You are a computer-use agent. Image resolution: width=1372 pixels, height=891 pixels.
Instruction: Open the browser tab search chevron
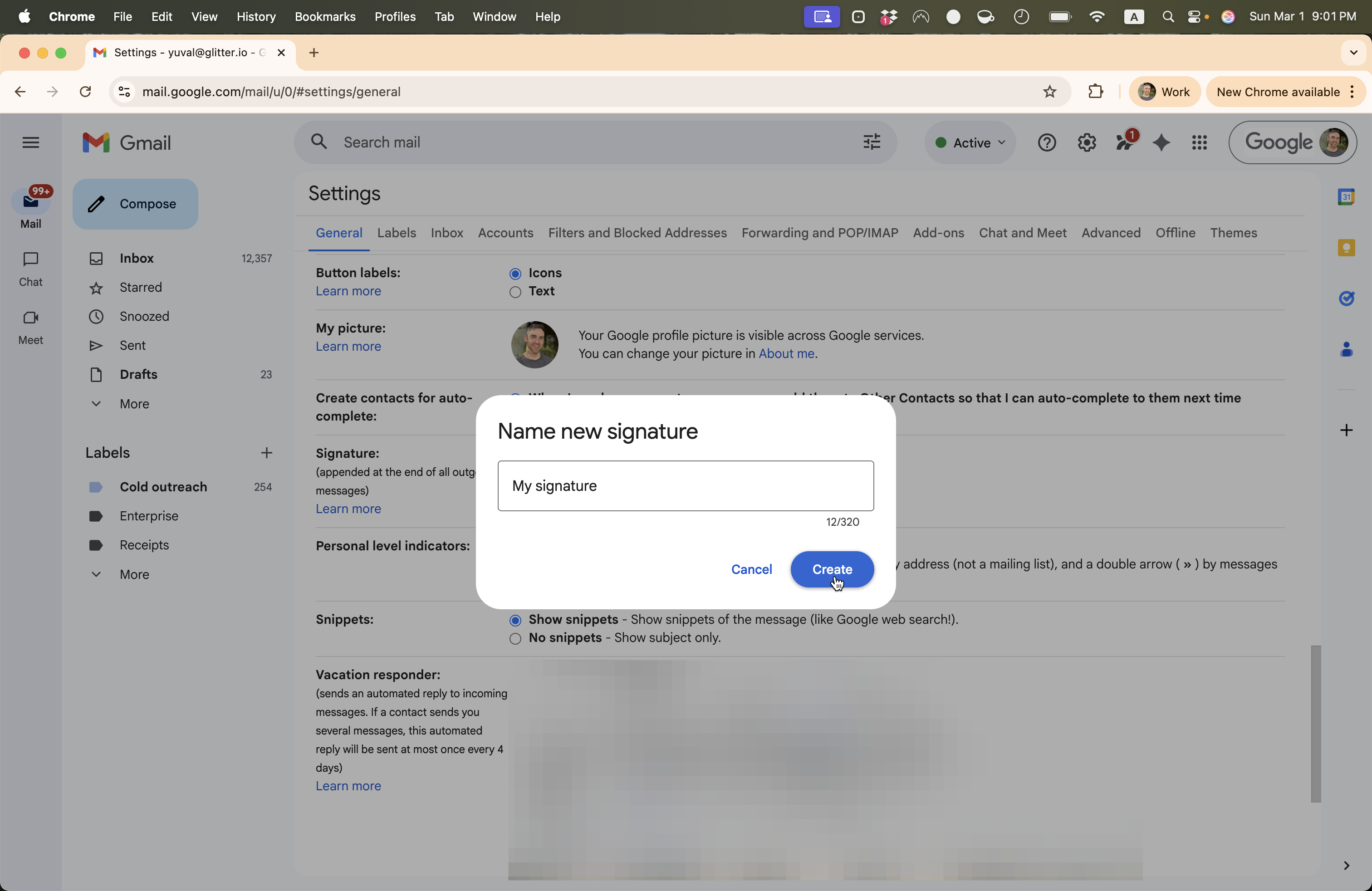[1353, 53]
